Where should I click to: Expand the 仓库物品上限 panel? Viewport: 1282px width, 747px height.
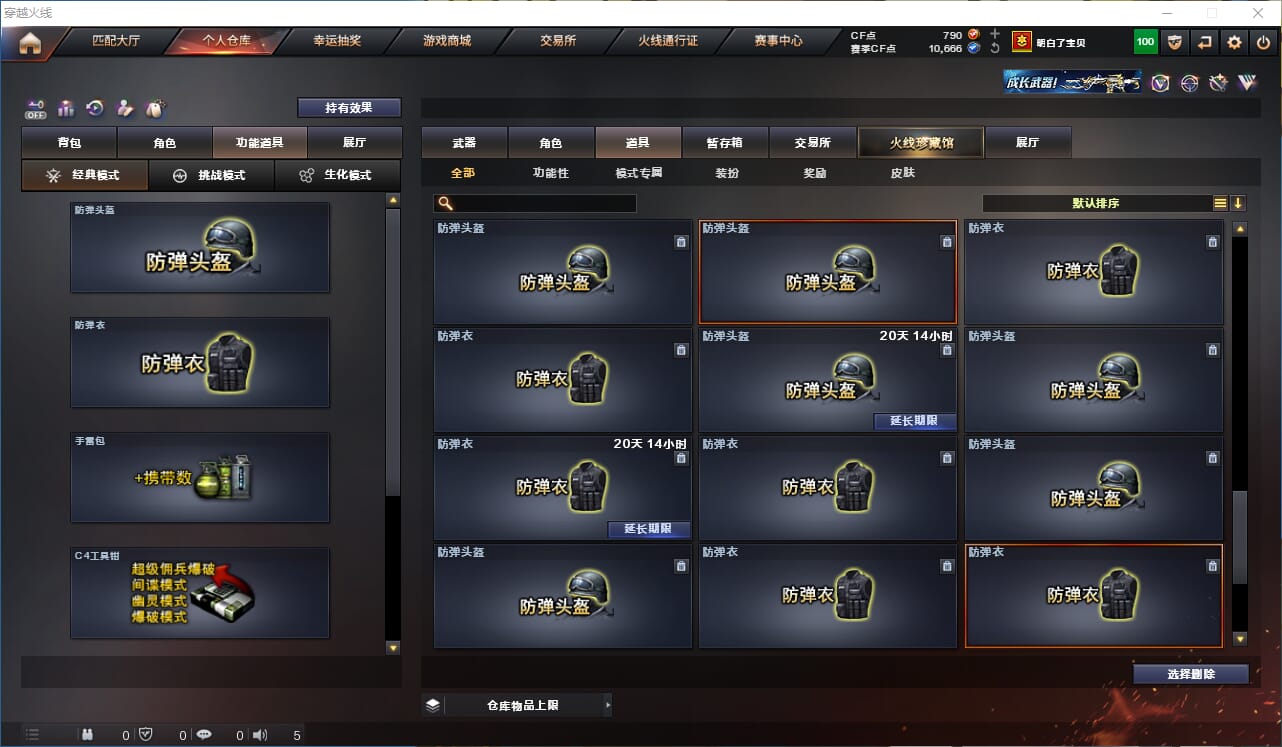click(x=516, y=705)
